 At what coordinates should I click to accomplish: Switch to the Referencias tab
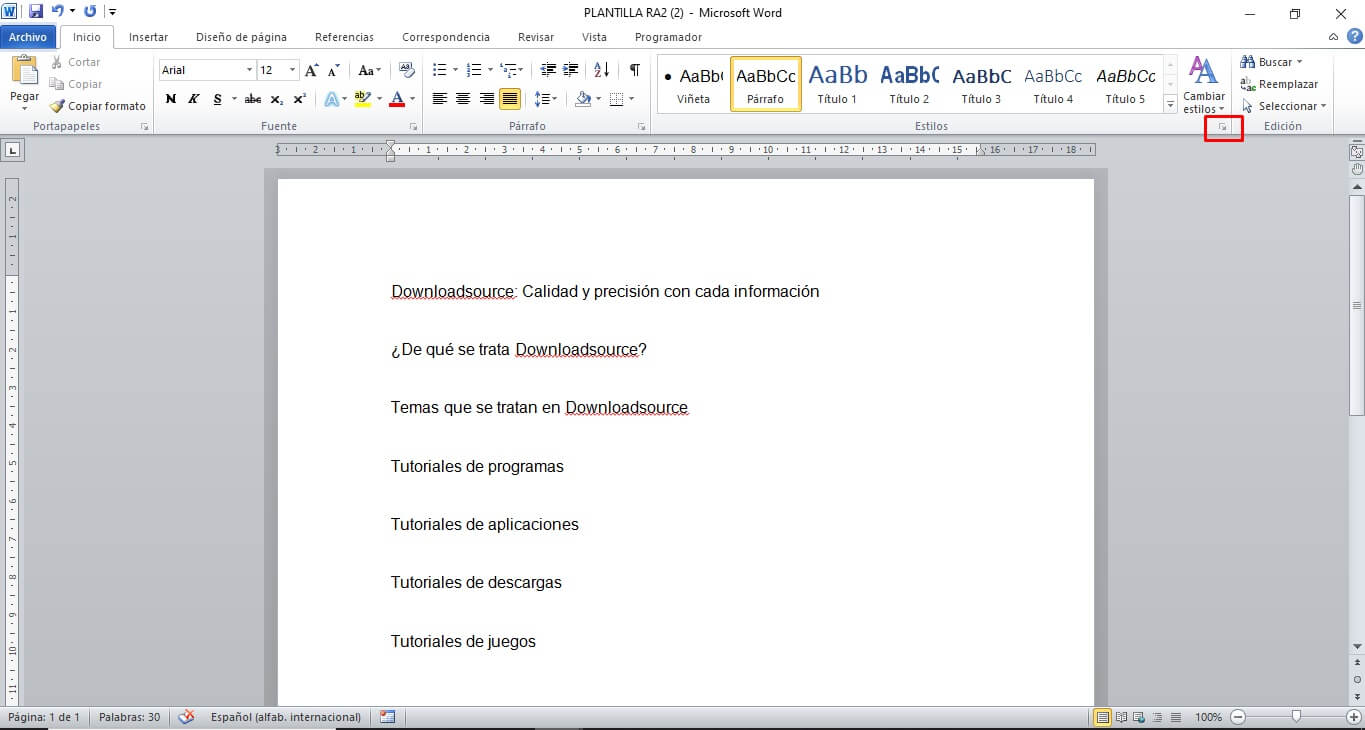point(344,37)
